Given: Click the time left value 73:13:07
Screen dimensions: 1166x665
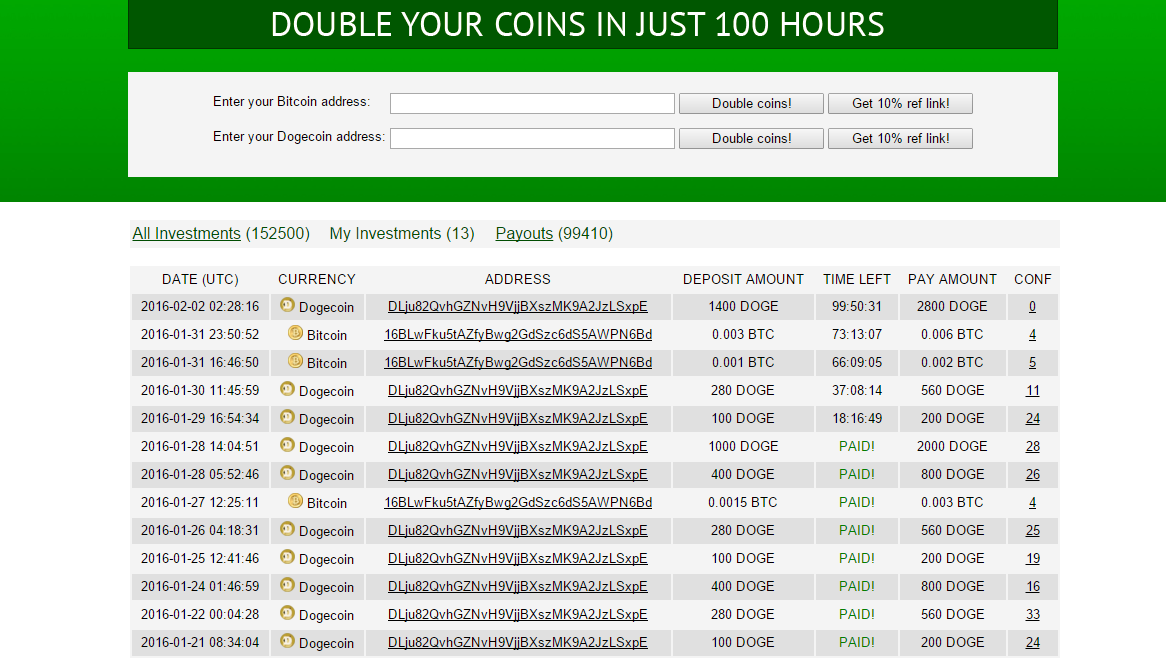Looking at the screenshot, I should tap(857, 335).
